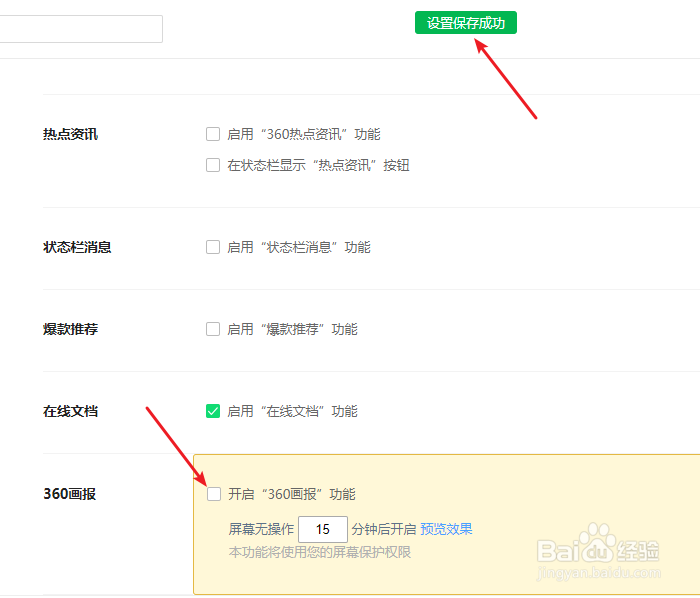700x598 pixels.
Task: Click the "设置保存成功" notification
Action: pos(466,23)
